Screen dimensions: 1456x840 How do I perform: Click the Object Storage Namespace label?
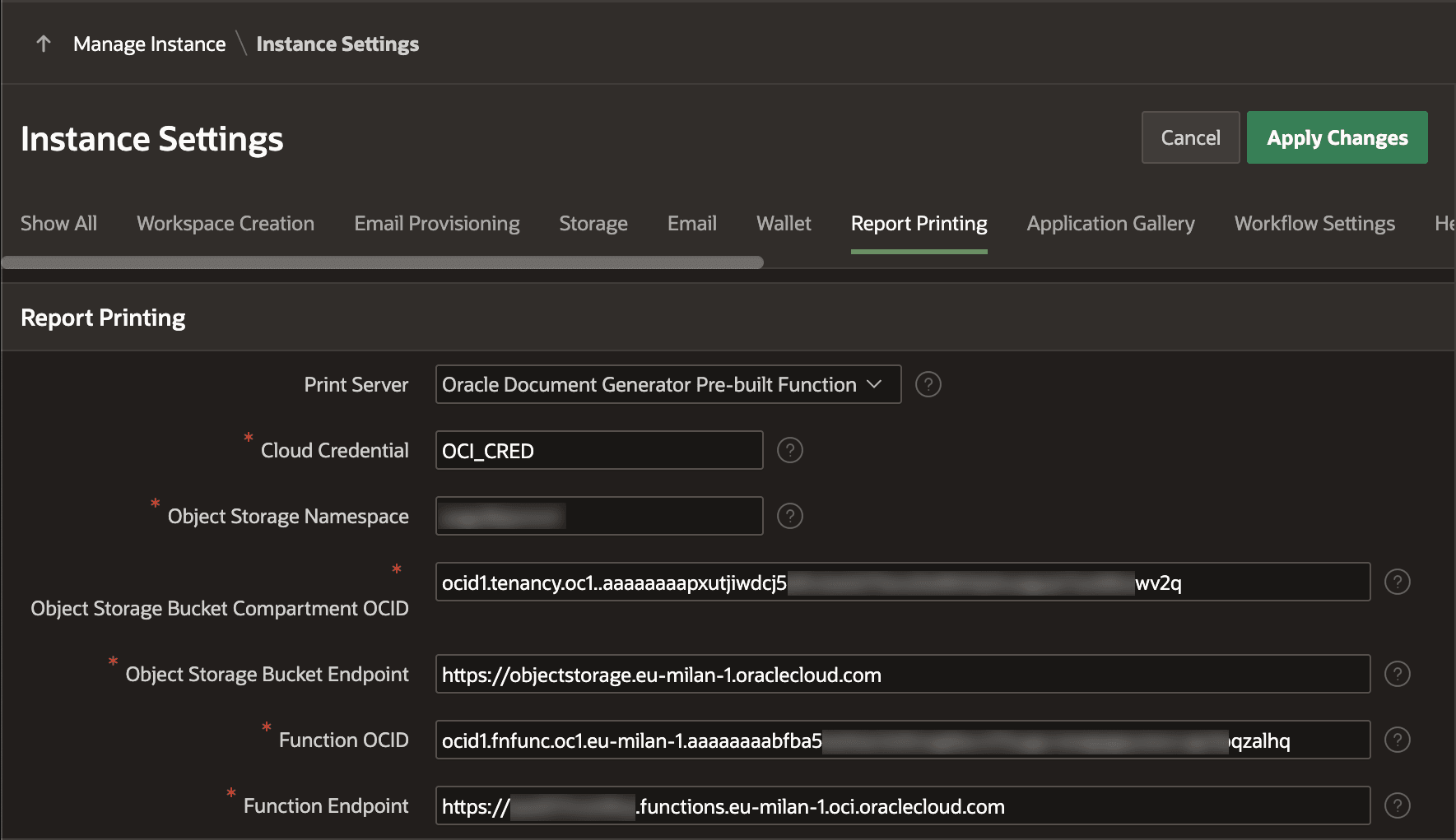click(x=288, y=517)
